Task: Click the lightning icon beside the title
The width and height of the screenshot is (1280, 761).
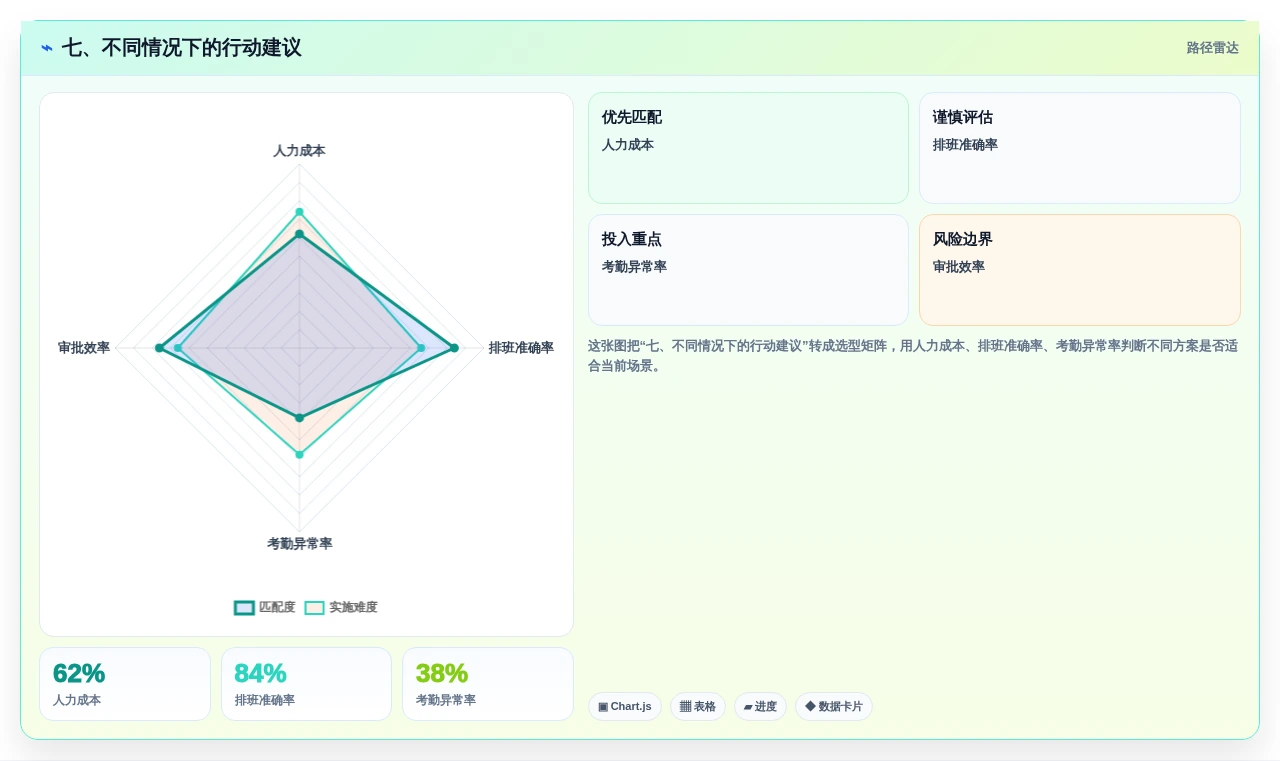Action: point(47,48)
